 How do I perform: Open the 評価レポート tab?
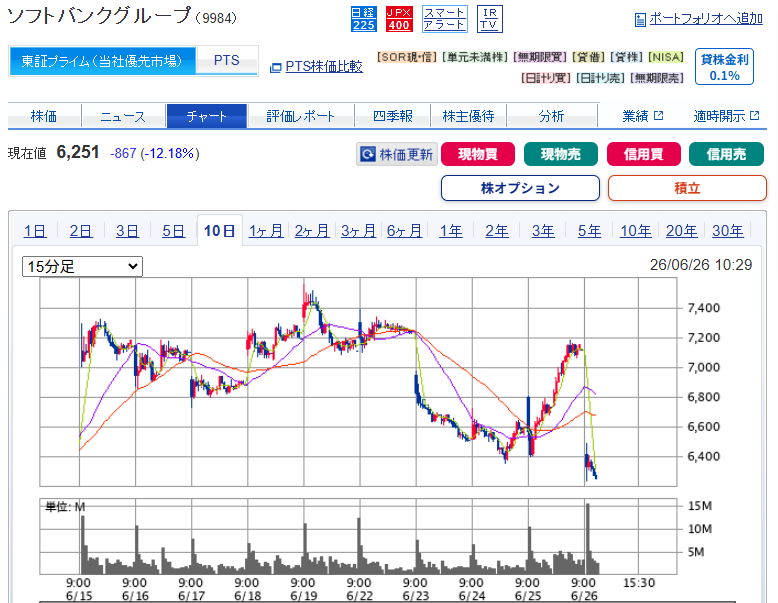click(x=301, y=116)
